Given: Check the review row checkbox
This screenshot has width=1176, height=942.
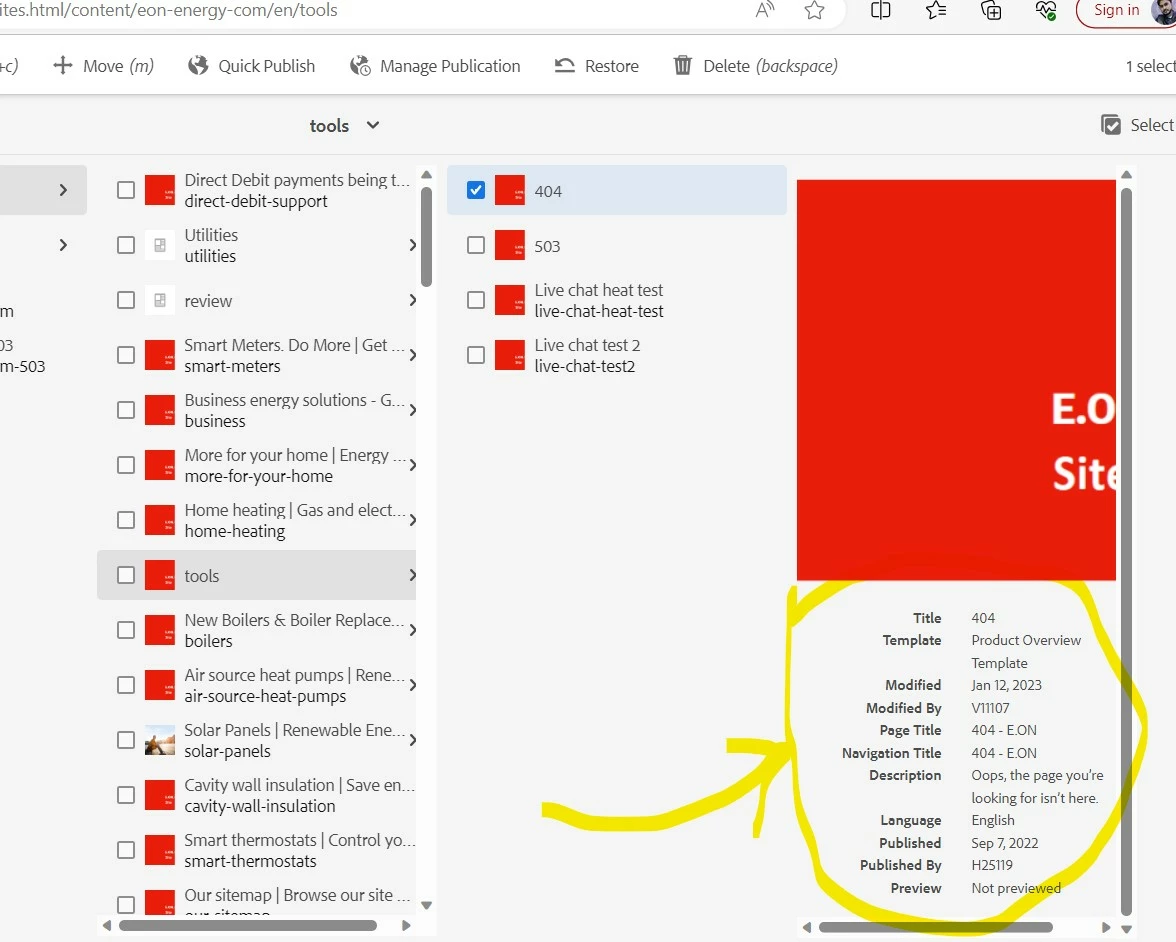Looking at the screenshot, I should coord(126,300).
